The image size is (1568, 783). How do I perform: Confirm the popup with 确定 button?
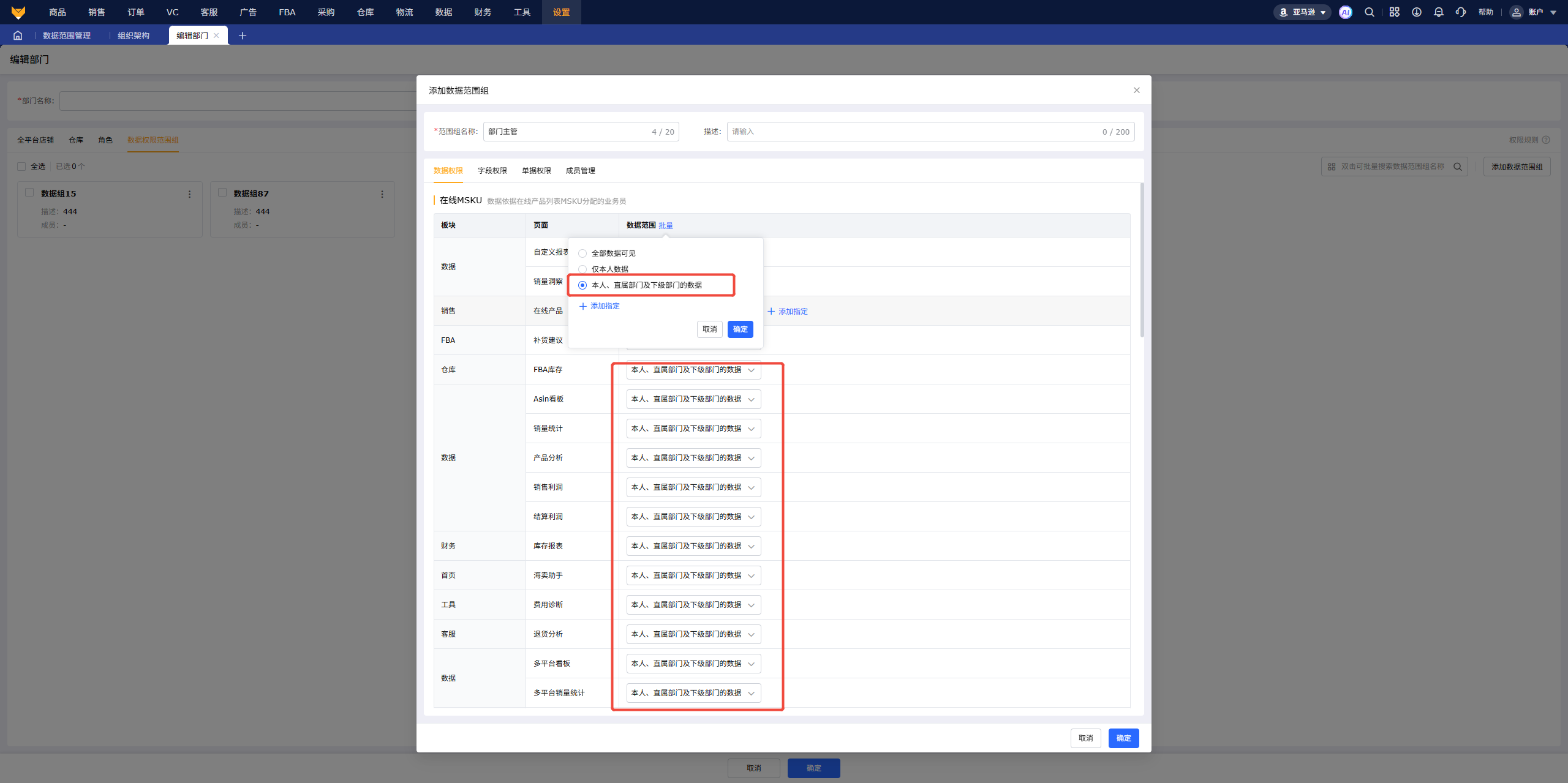(740, 329)
